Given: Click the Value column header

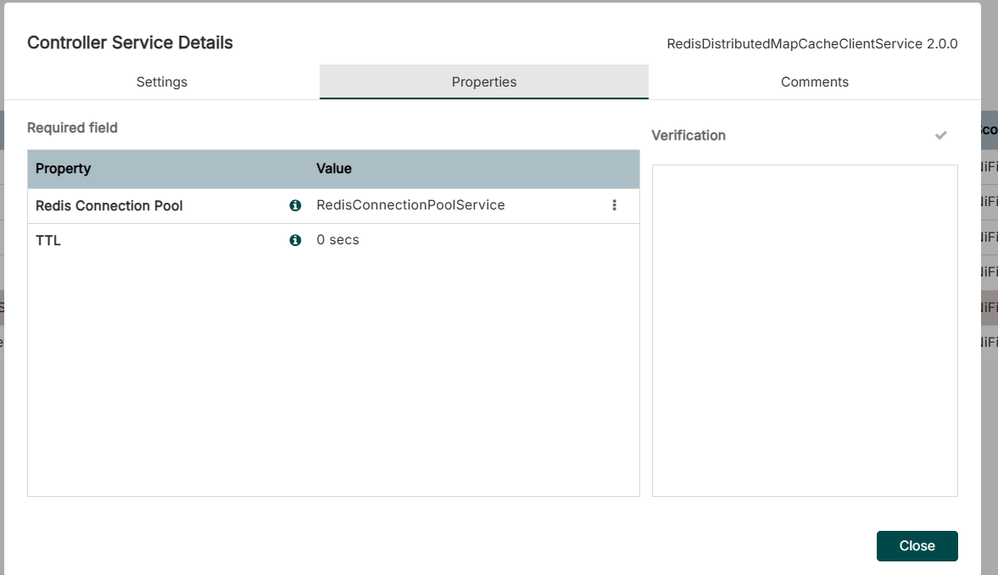Looking at the screenshot, I should click(x=334, y=169).
